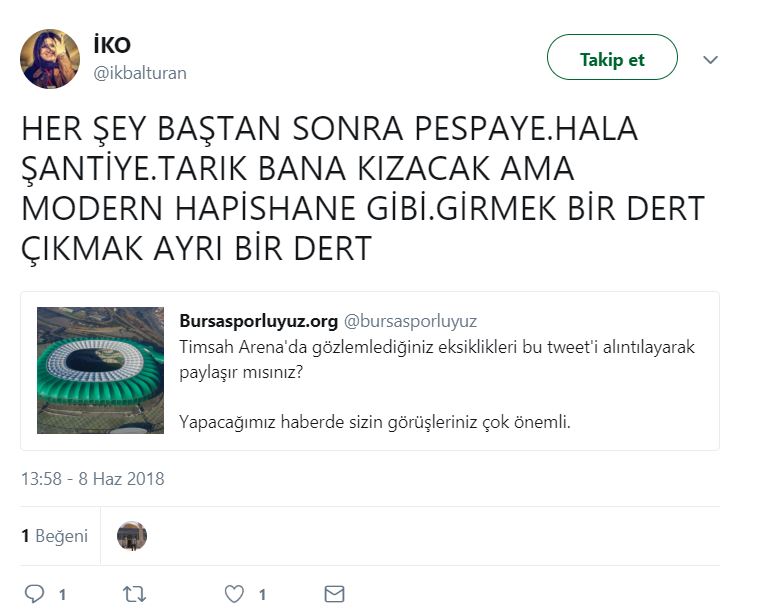Viewport: 760px width, 615px height.
Task: Click the liker's small avatar
Action: (x=132, y=536)
